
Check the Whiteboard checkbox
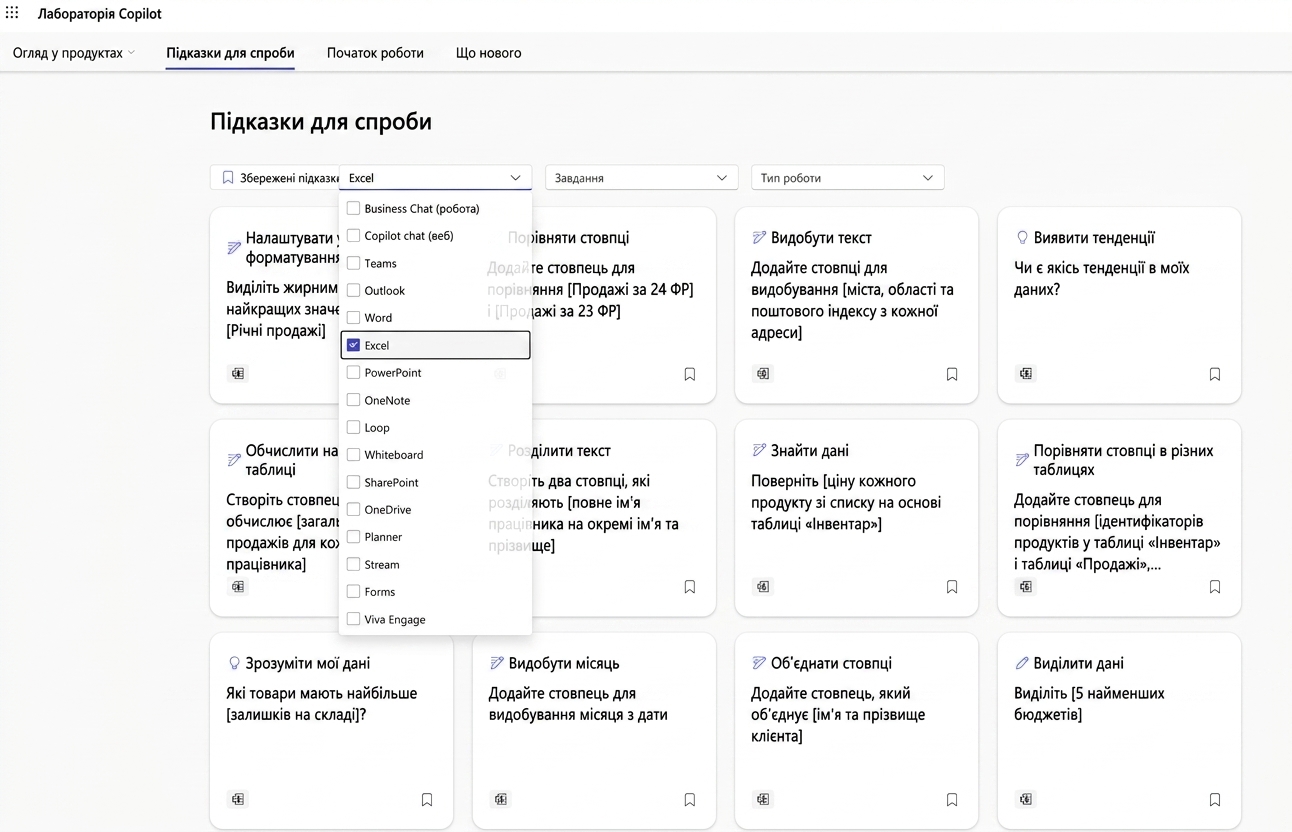tap(353, 454)
